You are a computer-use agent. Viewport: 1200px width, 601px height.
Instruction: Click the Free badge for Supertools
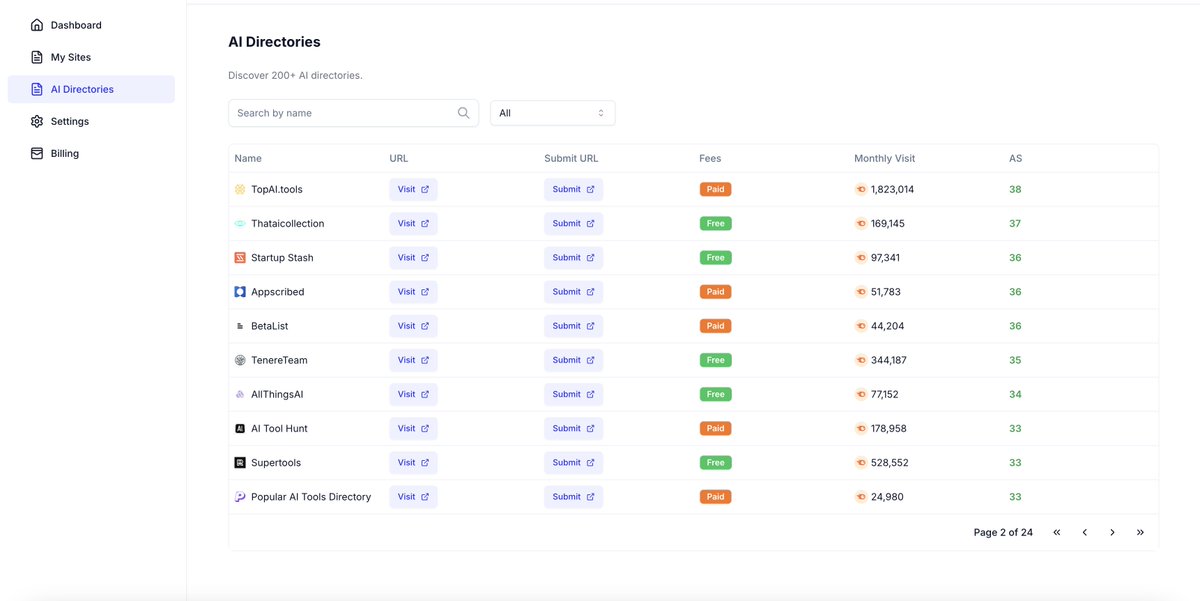point(715,462)
